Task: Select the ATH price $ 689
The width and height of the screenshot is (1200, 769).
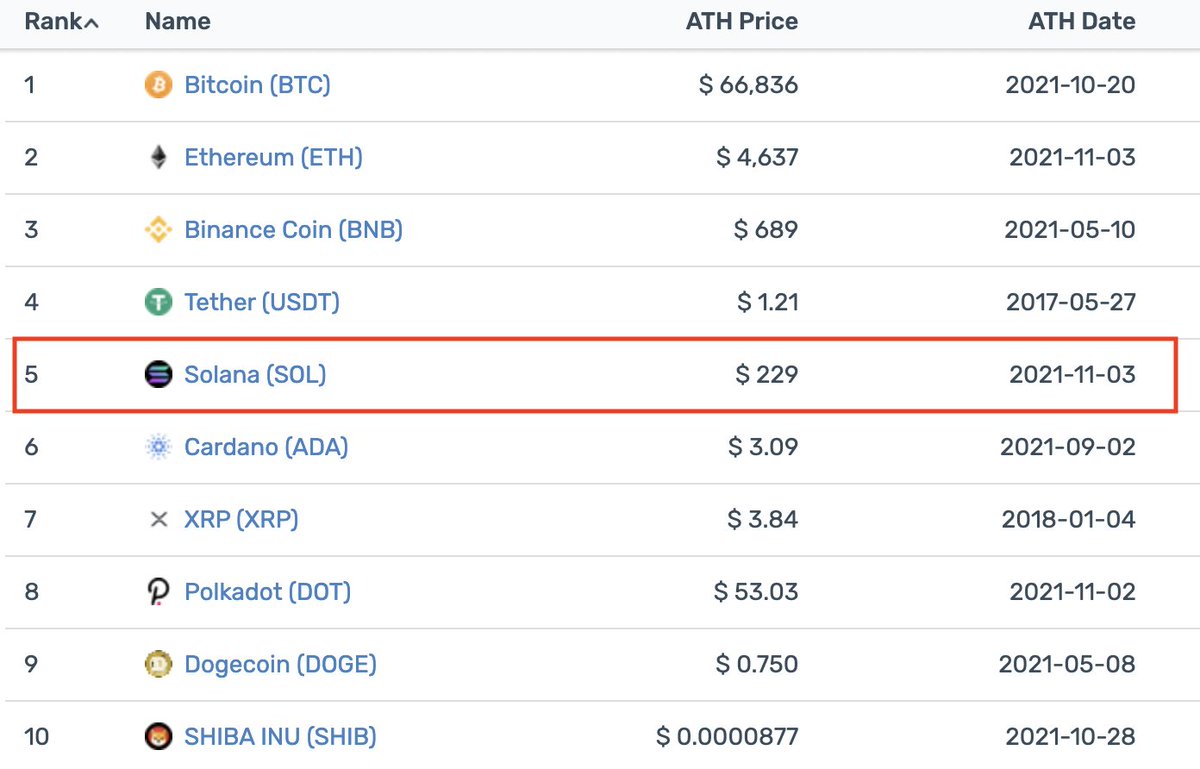Action: 766,230
